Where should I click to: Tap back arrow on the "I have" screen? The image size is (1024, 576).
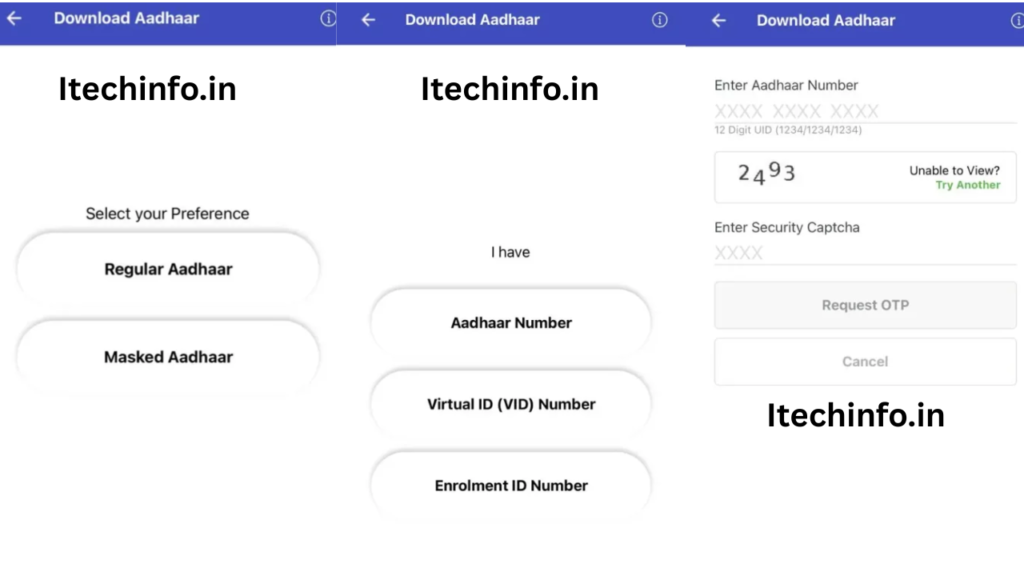pos(368,20)
